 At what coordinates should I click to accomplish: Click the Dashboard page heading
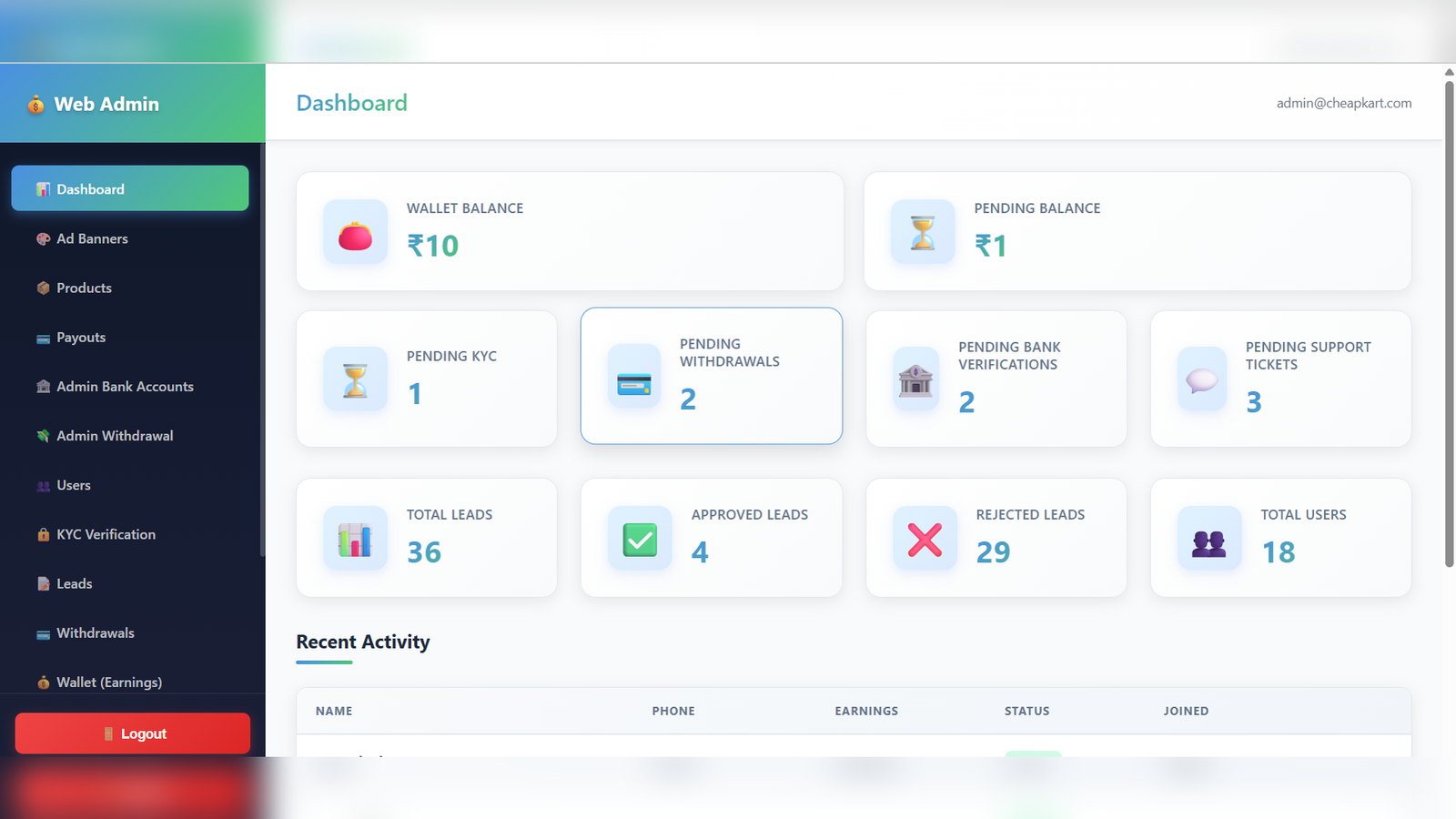pyautogui.click(x=352, y=103)
